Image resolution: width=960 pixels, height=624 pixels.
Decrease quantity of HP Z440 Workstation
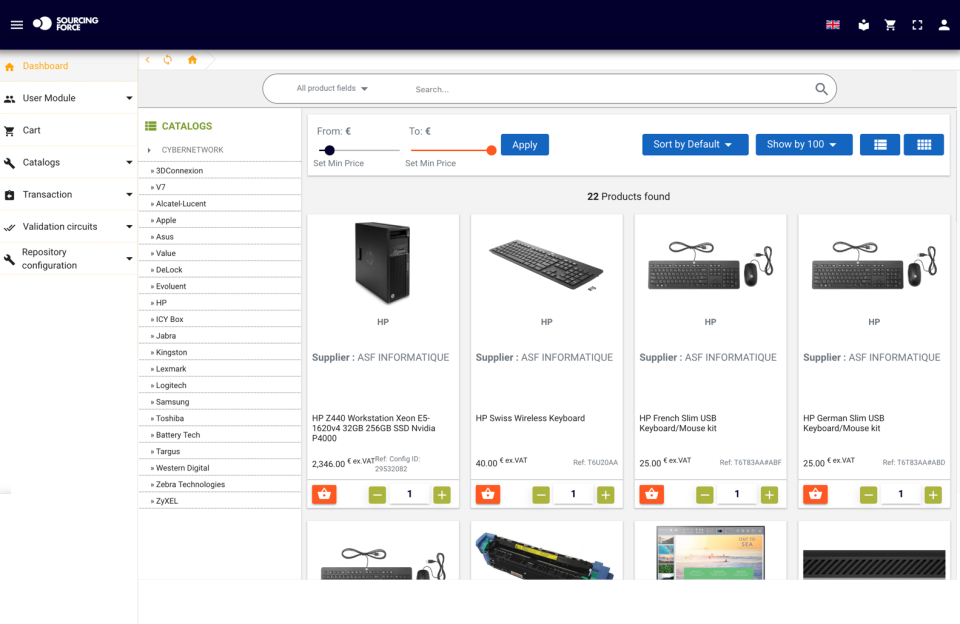377,495
